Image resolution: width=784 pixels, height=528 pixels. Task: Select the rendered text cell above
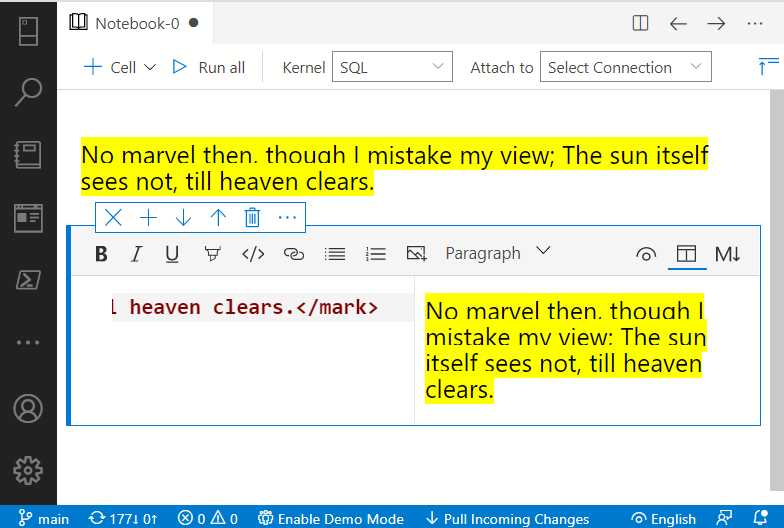click(394, 168)
